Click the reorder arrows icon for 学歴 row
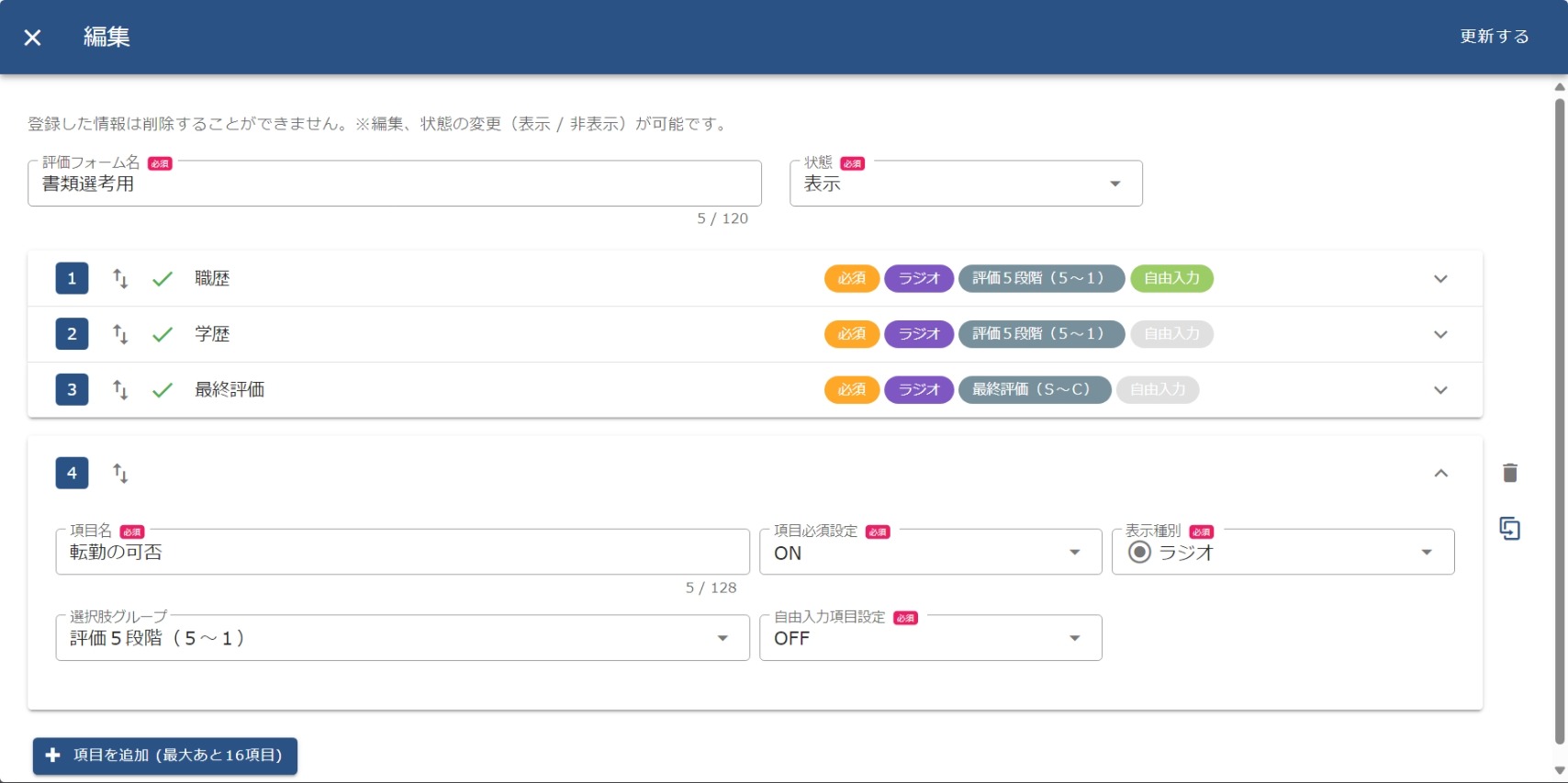The image size is (1568, 783). click(x=120, y=334)
